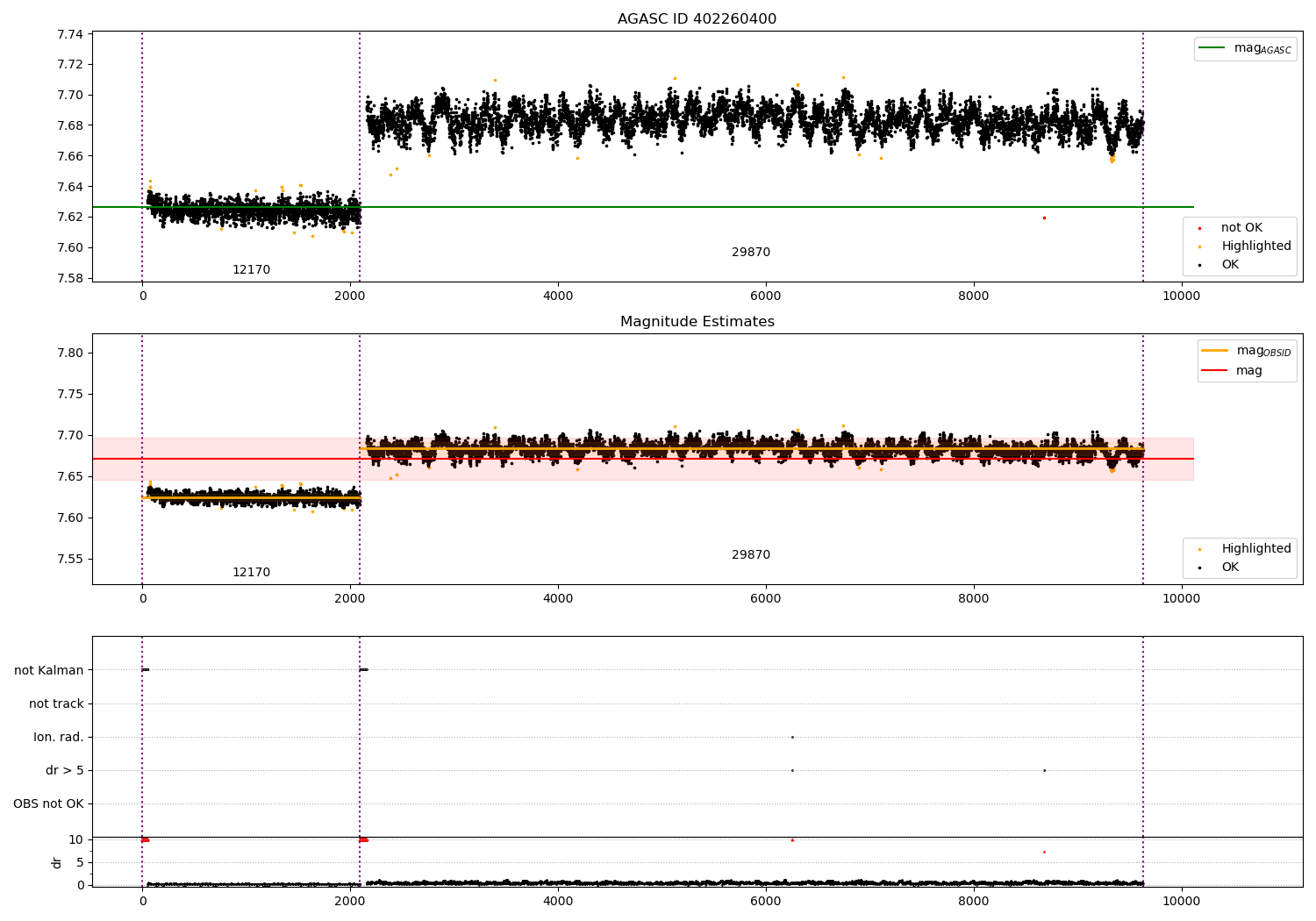This screenshot has height=921, width=1316.
Task: Click the 'AGASC ID 402260400' plot title
Action: [697, 19]
